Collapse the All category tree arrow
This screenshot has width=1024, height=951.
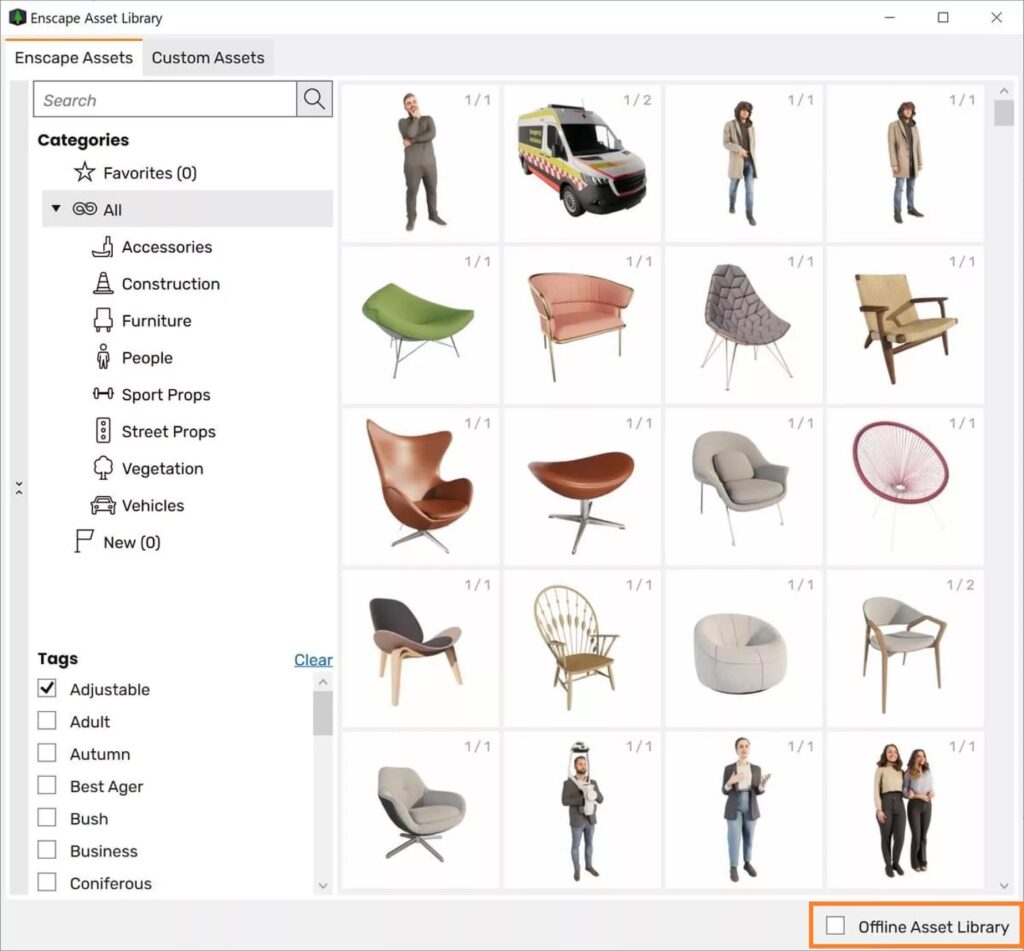click(x=57, y=210)
